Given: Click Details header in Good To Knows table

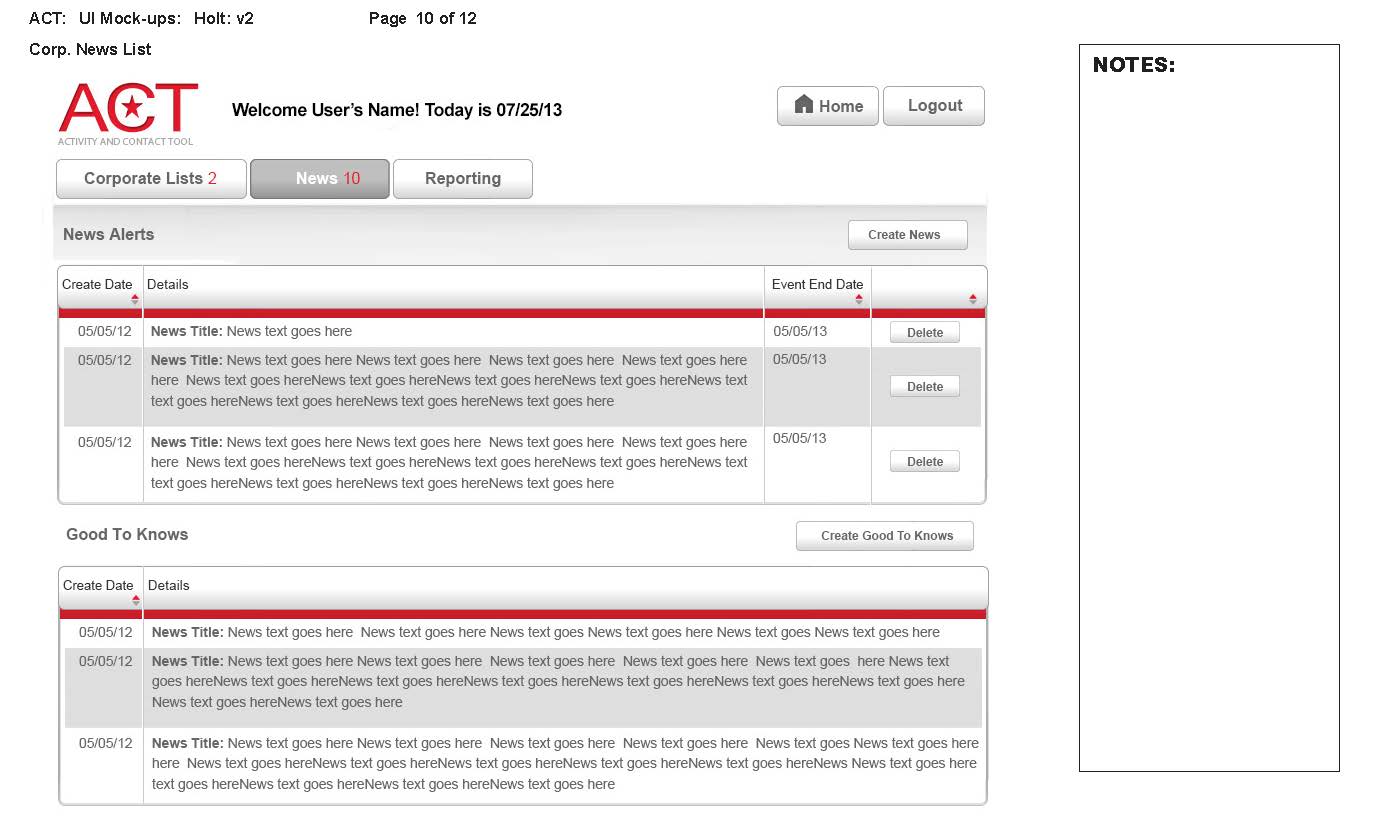Looking at the screenshot, I should [169, 586].
